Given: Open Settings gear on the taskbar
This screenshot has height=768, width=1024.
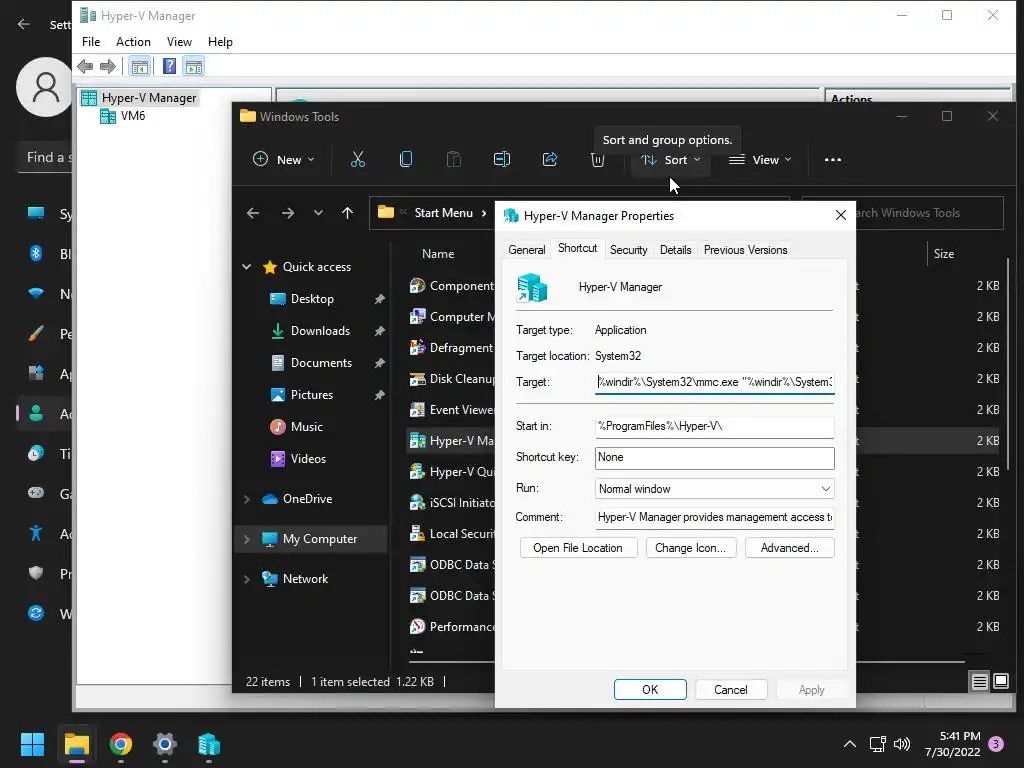Looking at the screenshot, I should (x=165, y=744).
